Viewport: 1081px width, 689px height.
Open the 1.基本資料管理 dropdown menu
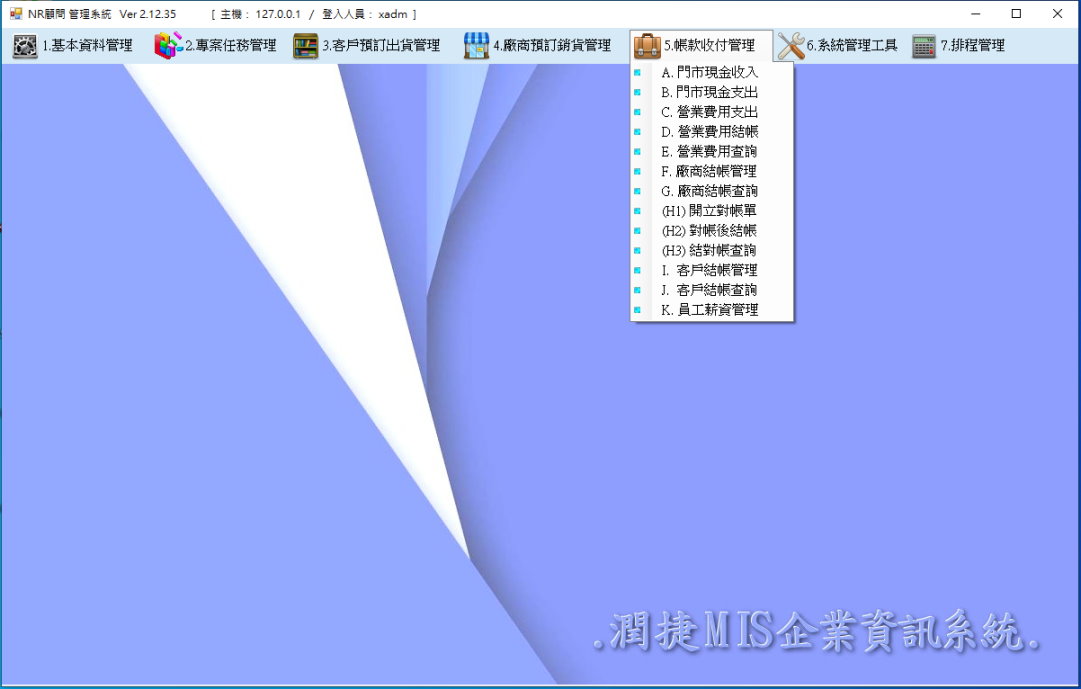[86, 46]
